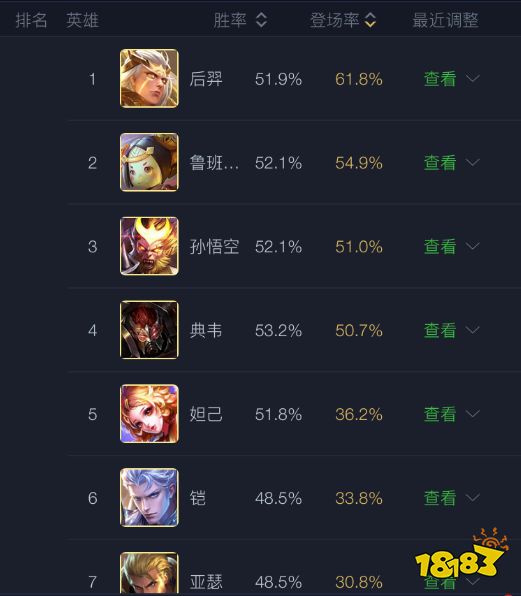The height and width of the screenshot is (596, 521).
Task: Open 后羿 hero portrait
Action: pyautogui.click(x=149, y=79)
